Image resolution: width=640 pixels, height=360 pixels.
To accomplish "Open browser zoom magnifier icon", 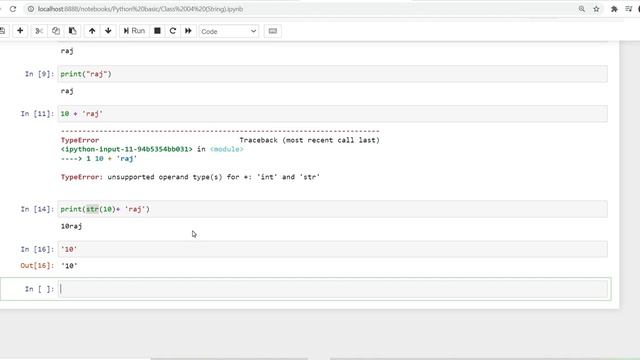I will (x=582, y=9).
